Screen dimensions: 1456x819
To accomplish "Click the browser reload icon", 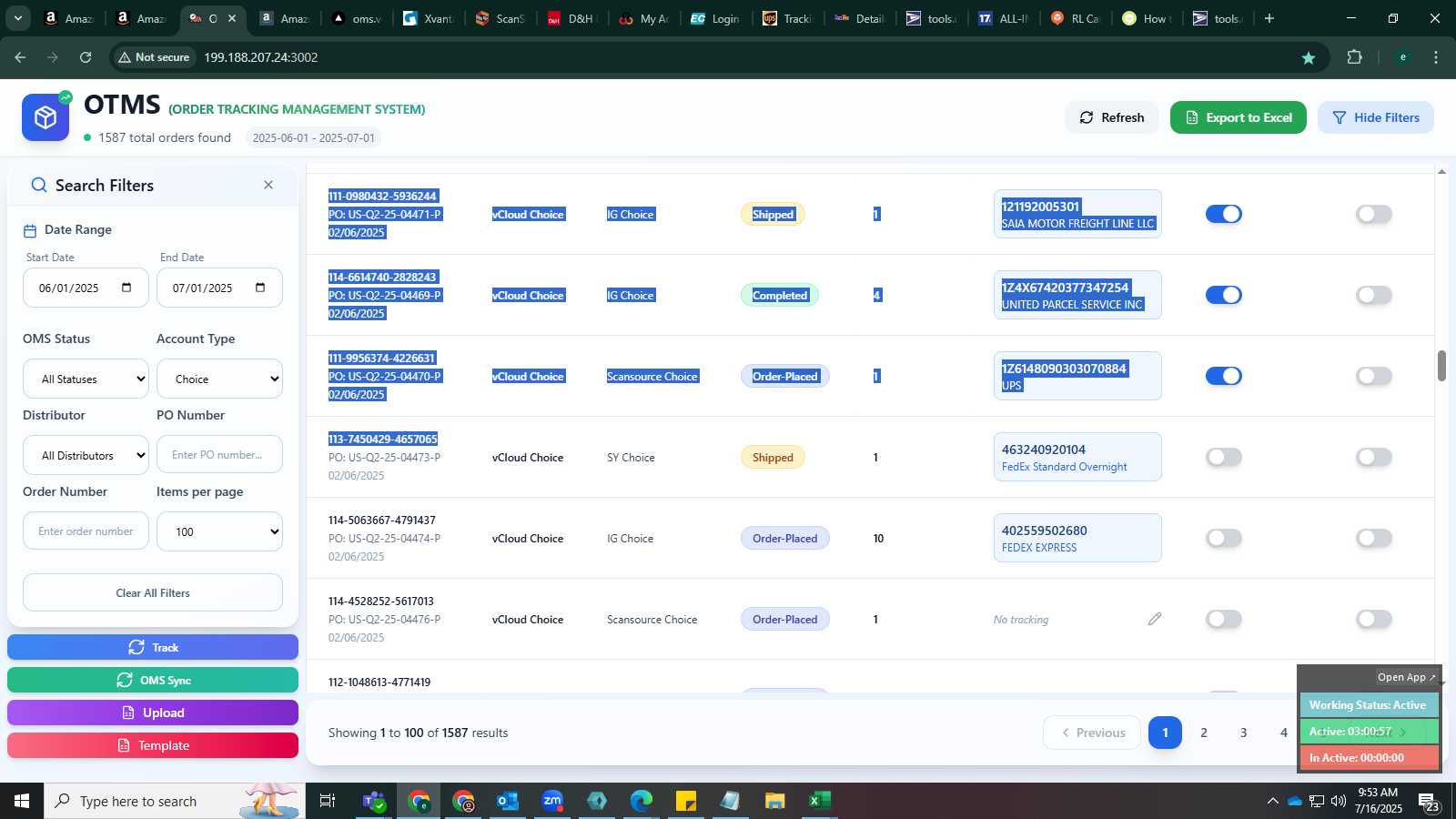I will point(86,57).
